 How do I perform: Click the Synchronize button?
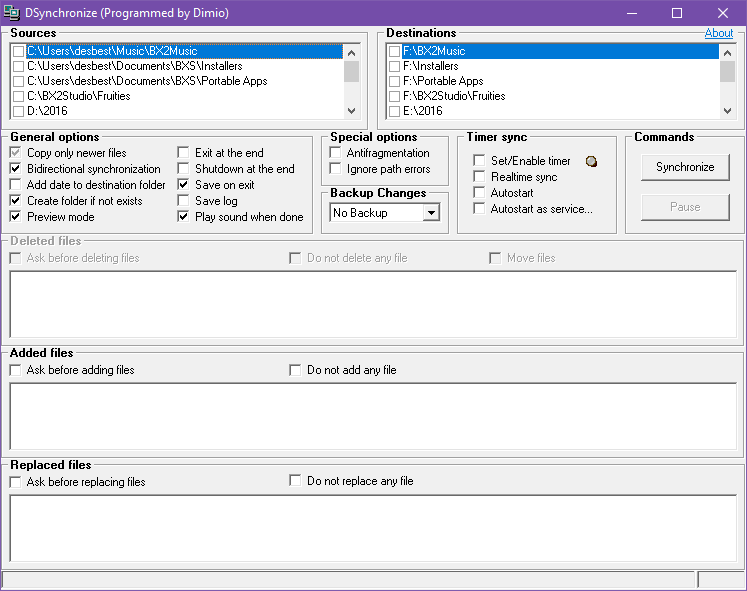[x=685, y=167]
